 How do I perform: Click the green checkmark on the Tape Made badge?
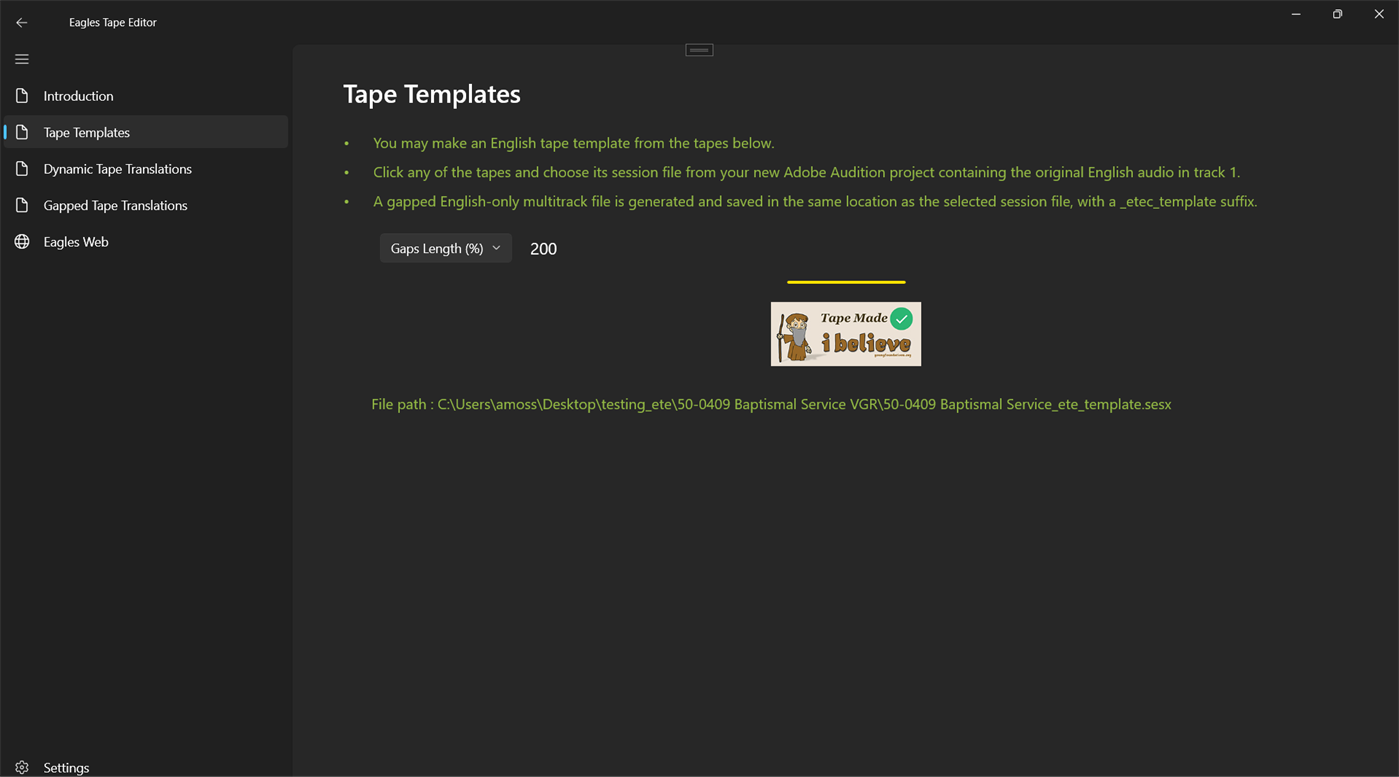902,318
